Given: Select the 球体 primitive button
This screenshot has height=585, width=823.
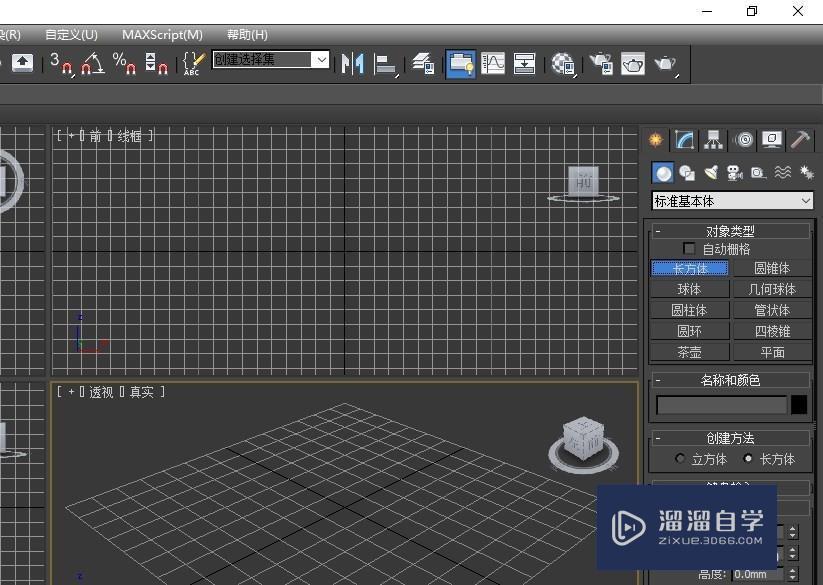Looking at the screenshot, I should point(689,289).
